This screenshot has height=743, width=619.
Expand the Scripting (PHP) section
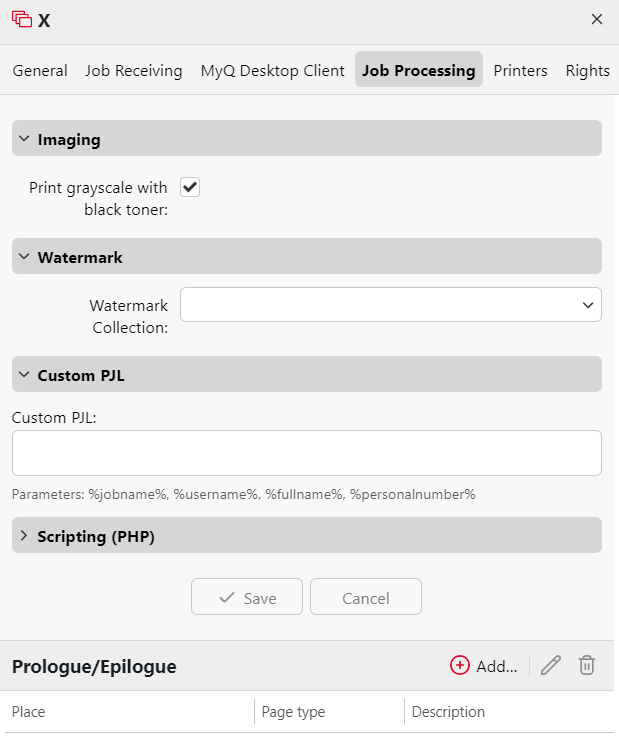25,536
